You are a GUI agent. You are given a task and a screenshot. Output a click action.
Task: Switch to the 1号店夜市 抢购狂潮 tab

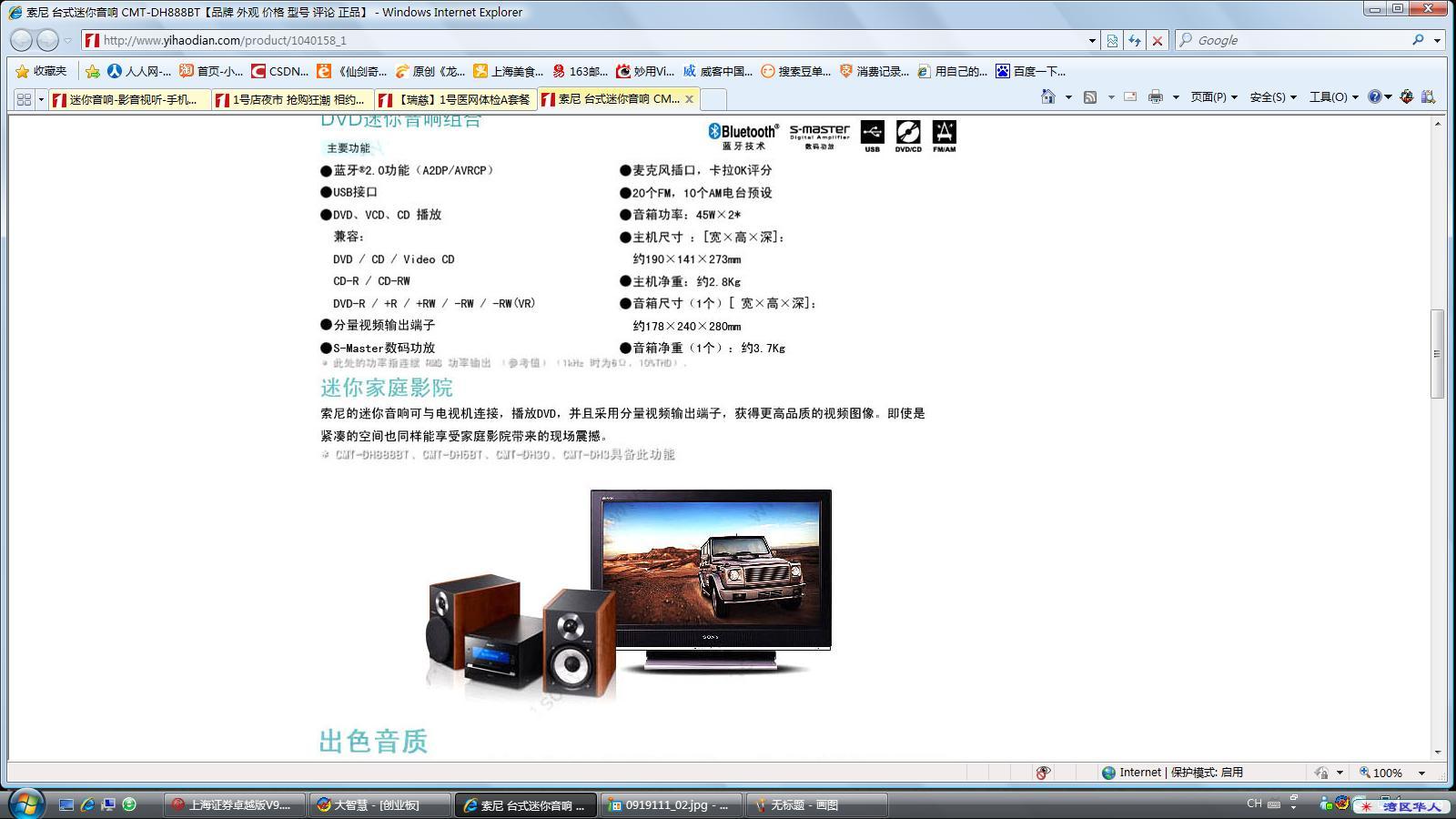click(x=293, y=99)
